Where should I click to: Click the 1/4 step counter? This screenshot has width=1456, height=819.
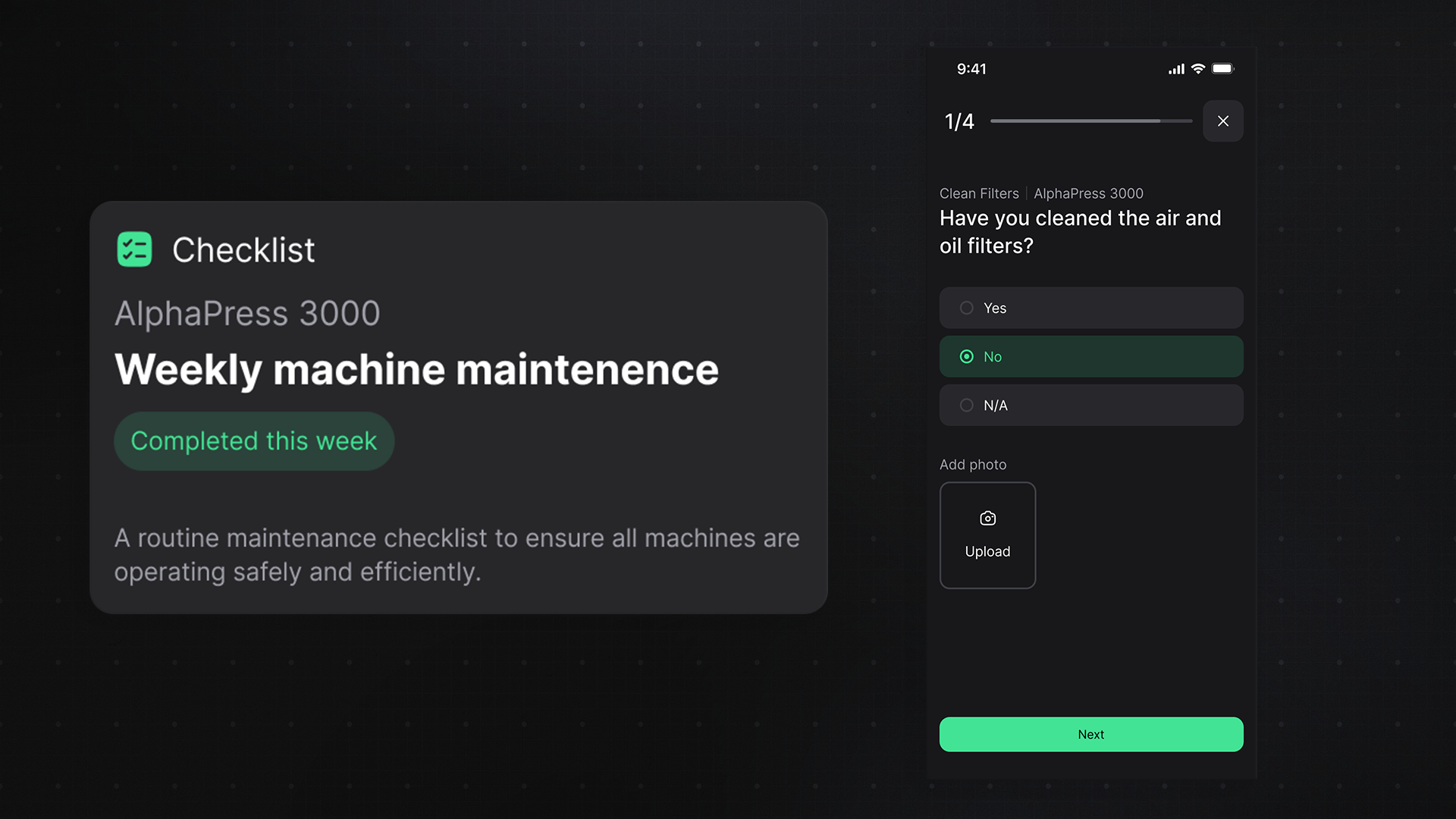point(959,122)
